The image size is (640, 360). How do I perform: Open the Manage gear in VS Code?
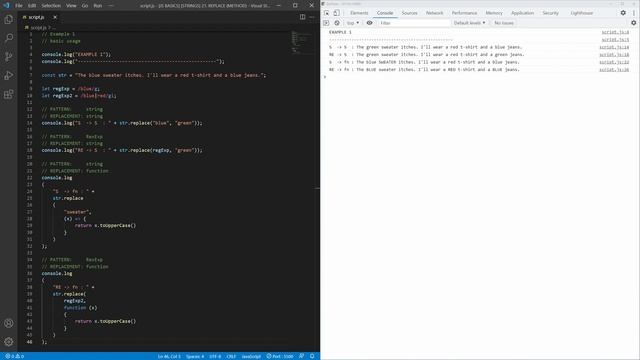[9, 342]
